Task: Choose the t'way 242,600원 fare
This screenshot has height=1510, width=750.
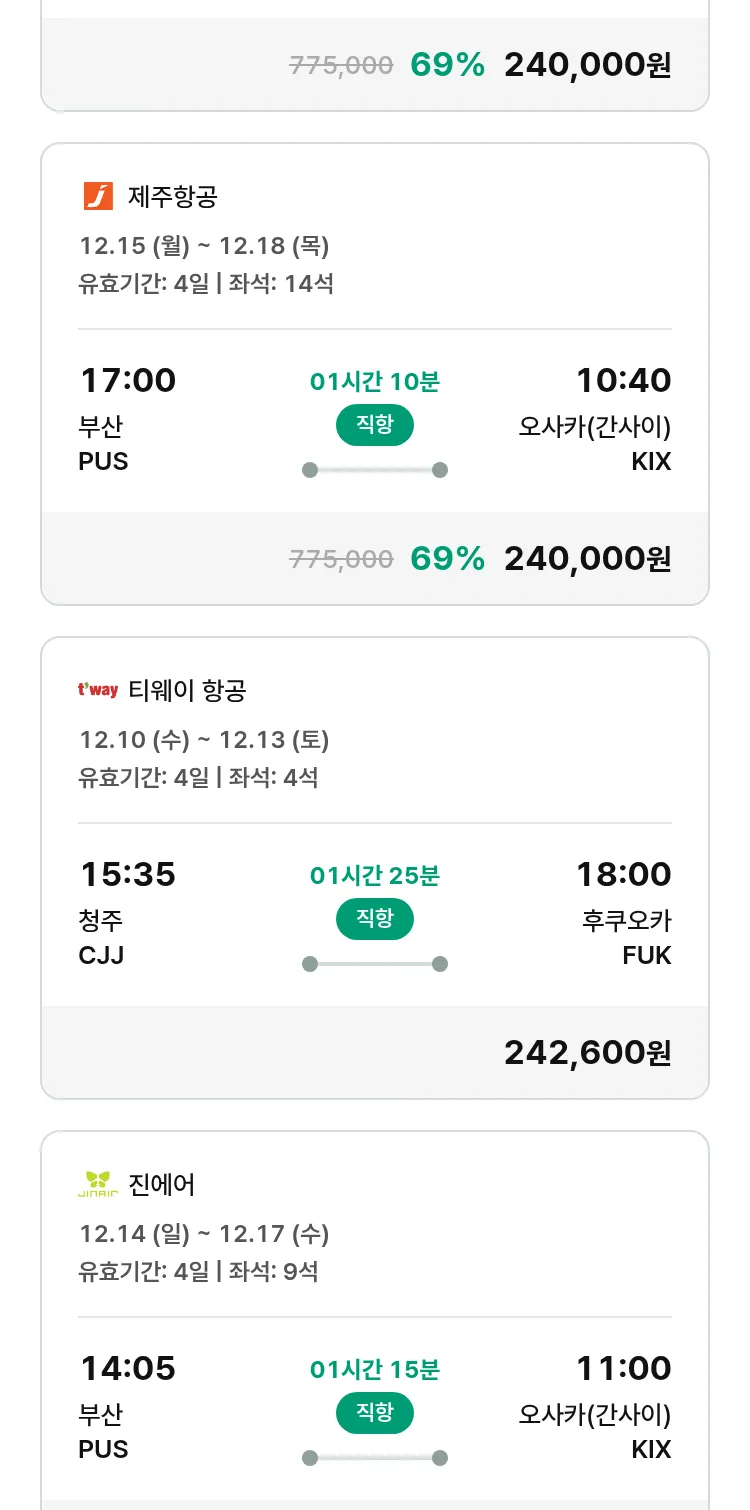Action: tap(587, 1053)
